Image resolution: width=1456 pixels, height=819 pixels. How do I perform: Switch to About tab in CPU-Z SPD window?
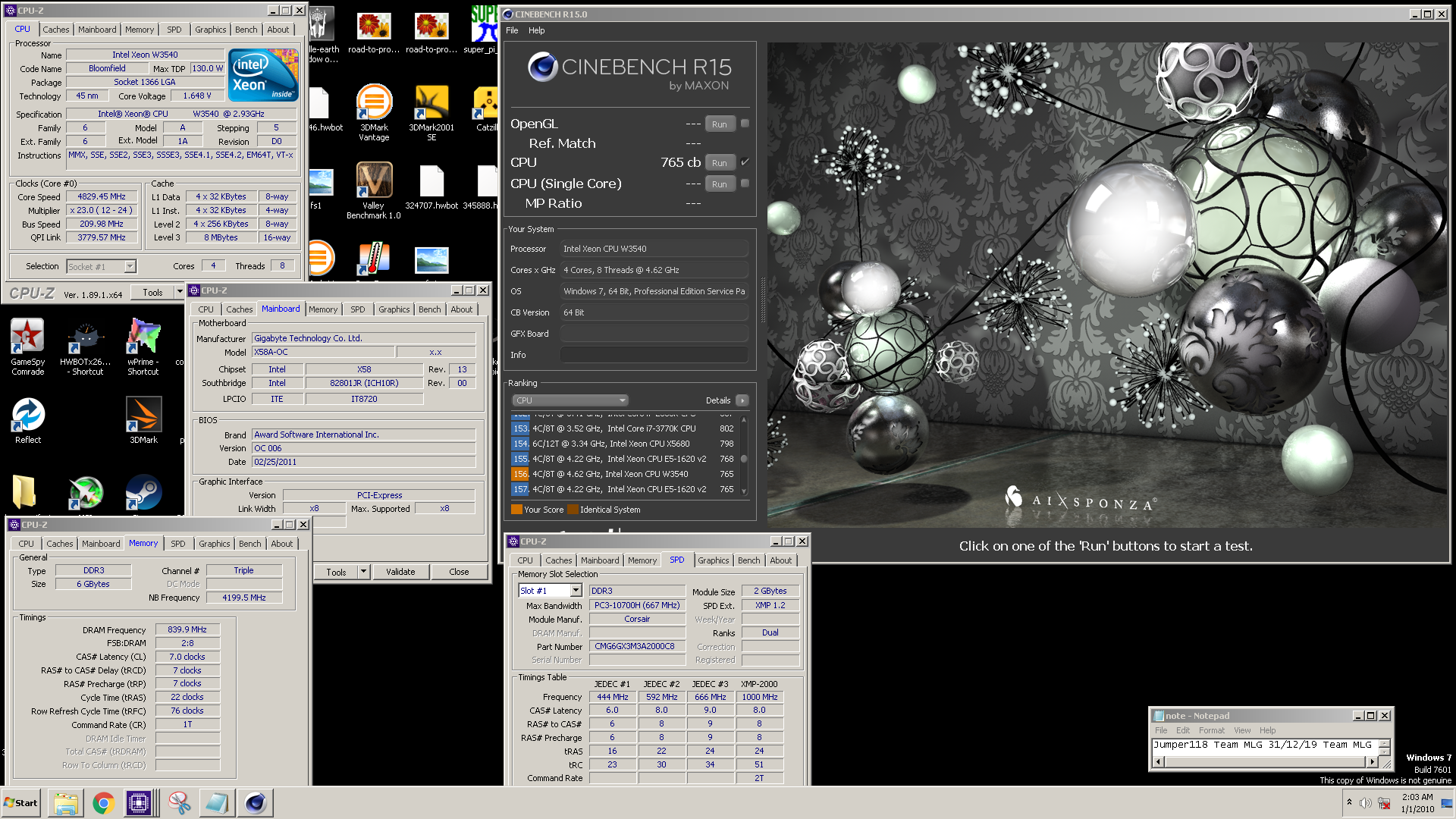pyautogui.click(x=780, y=560)
